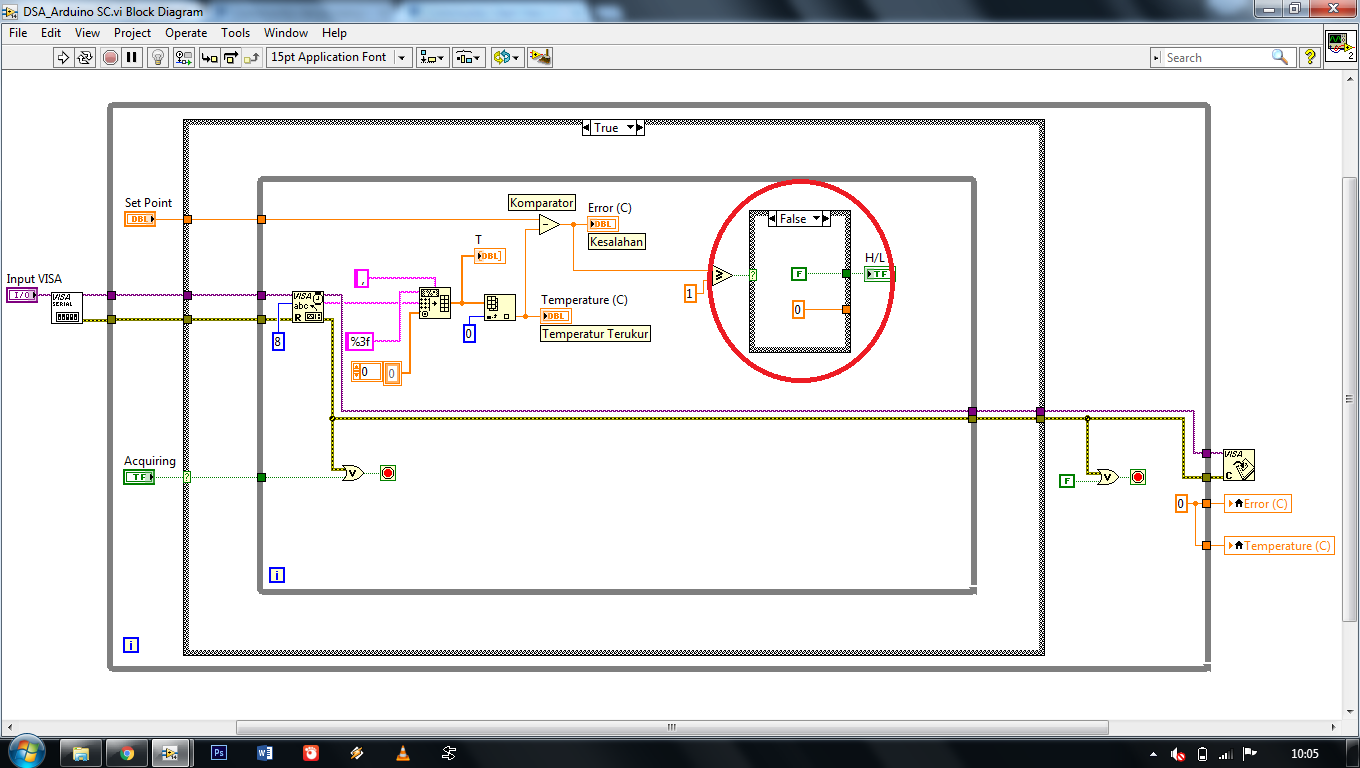Click the inner loop stop condition terminal

388,473
